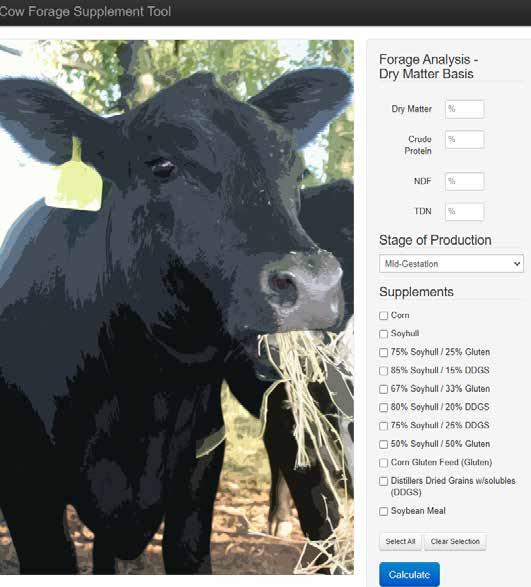Toggle the Soybean Meal checkbox
The height and width of the screenshot is (587, 531).
click(x=383, y=511)
